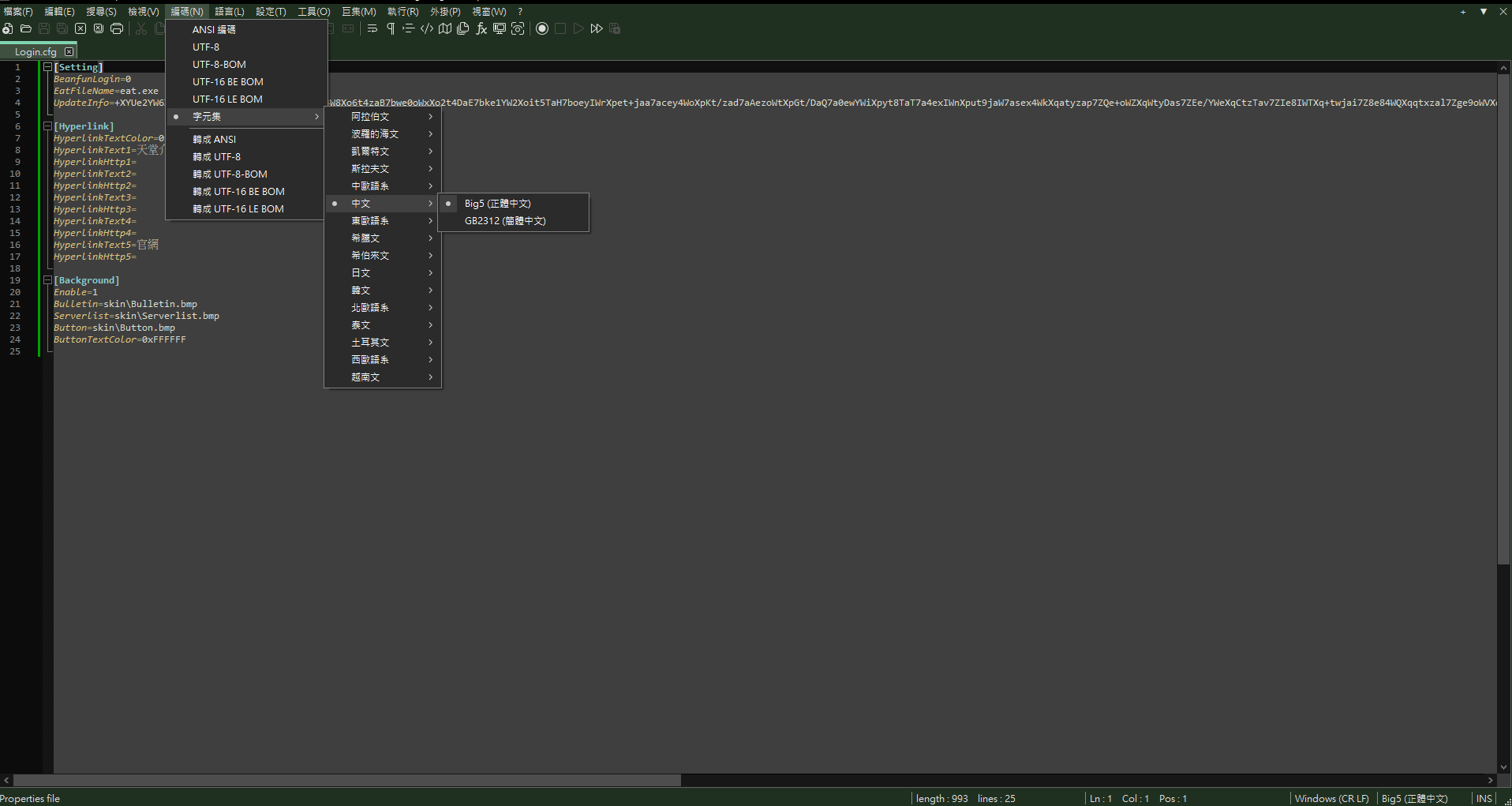Open the Function List fx icon

(x=481, y=28)
